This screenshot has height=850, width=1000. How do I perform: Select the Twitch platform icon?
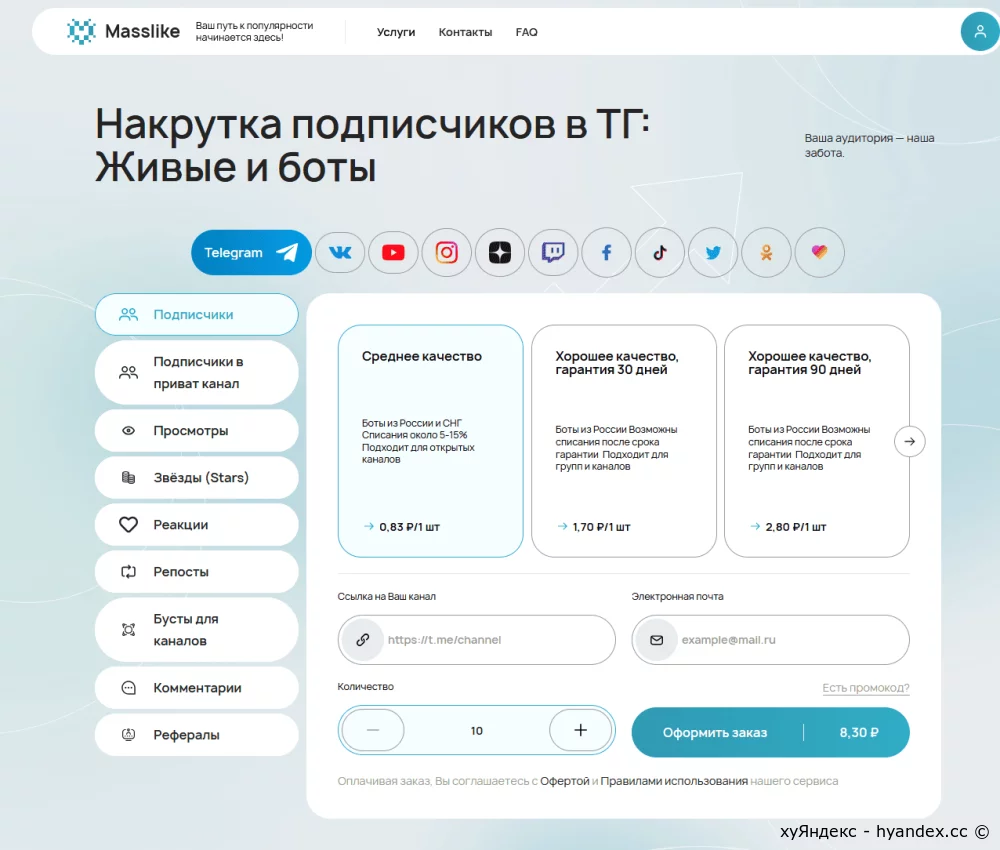click(554, 253)
